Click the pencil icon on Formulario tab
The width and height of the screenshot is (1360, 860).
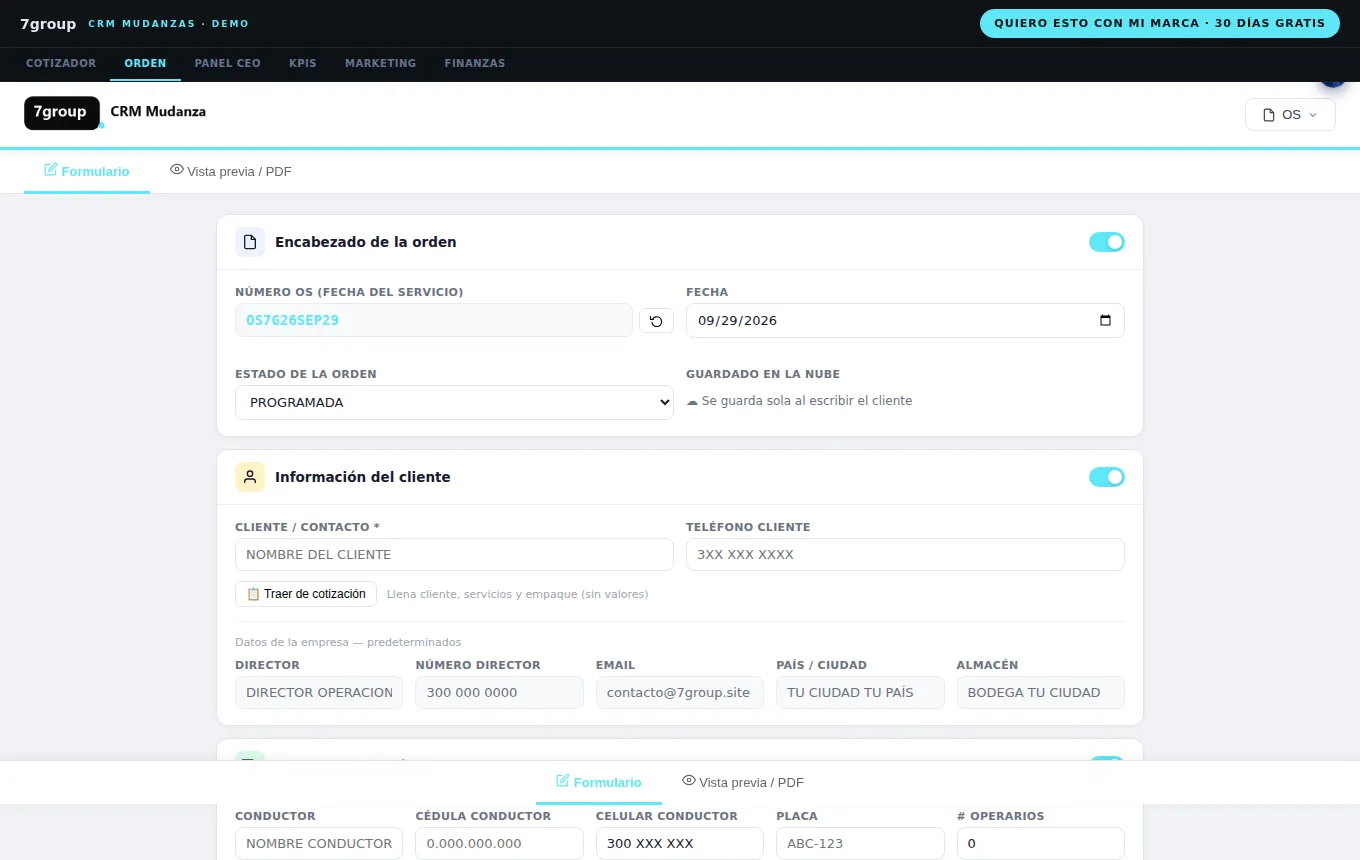click(51, 170)
